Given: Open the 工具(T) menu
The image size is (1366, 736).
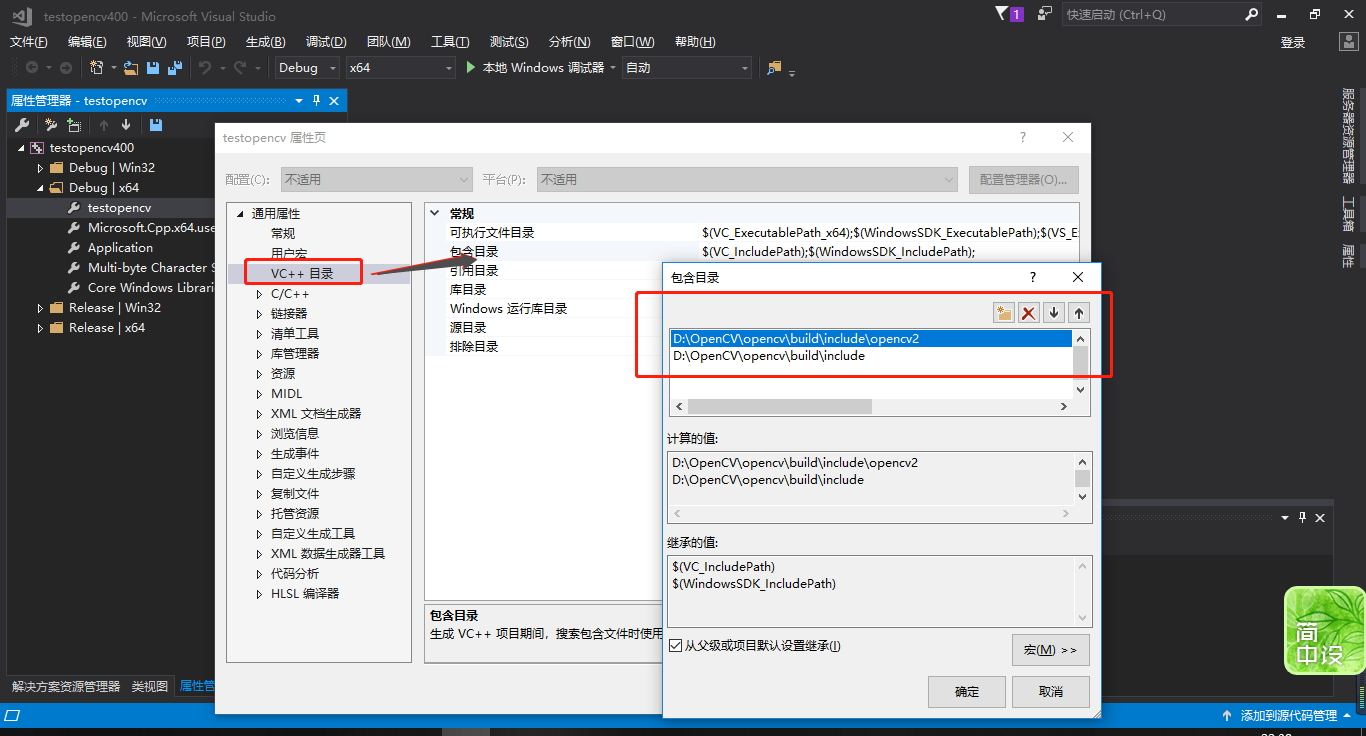Looking at the screenshot, I should (450, 41).
